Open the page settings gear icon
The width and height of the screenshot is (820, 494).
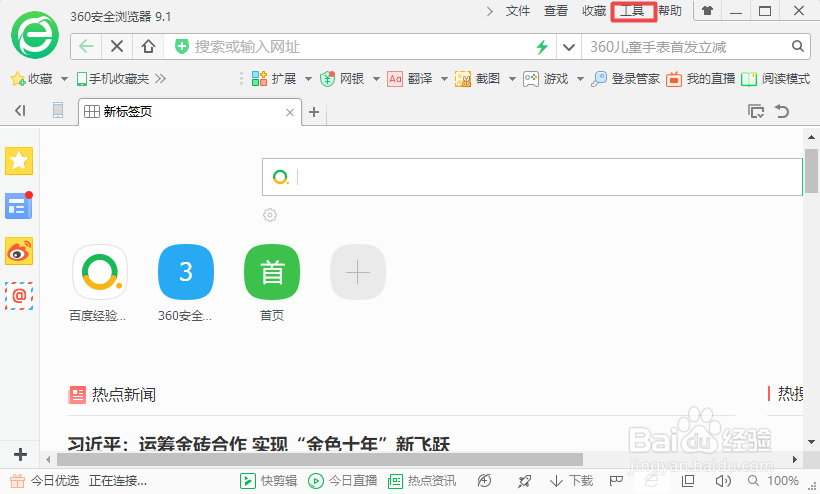[x=270, y=215]
